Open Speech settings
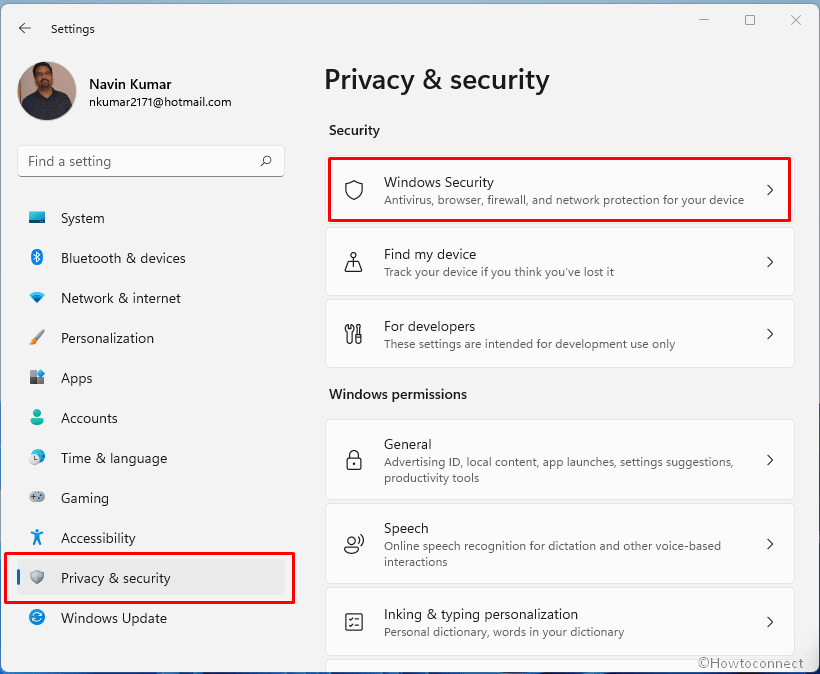Image resolution: width=820 pixels, height=674 pixels. [560, 544]
